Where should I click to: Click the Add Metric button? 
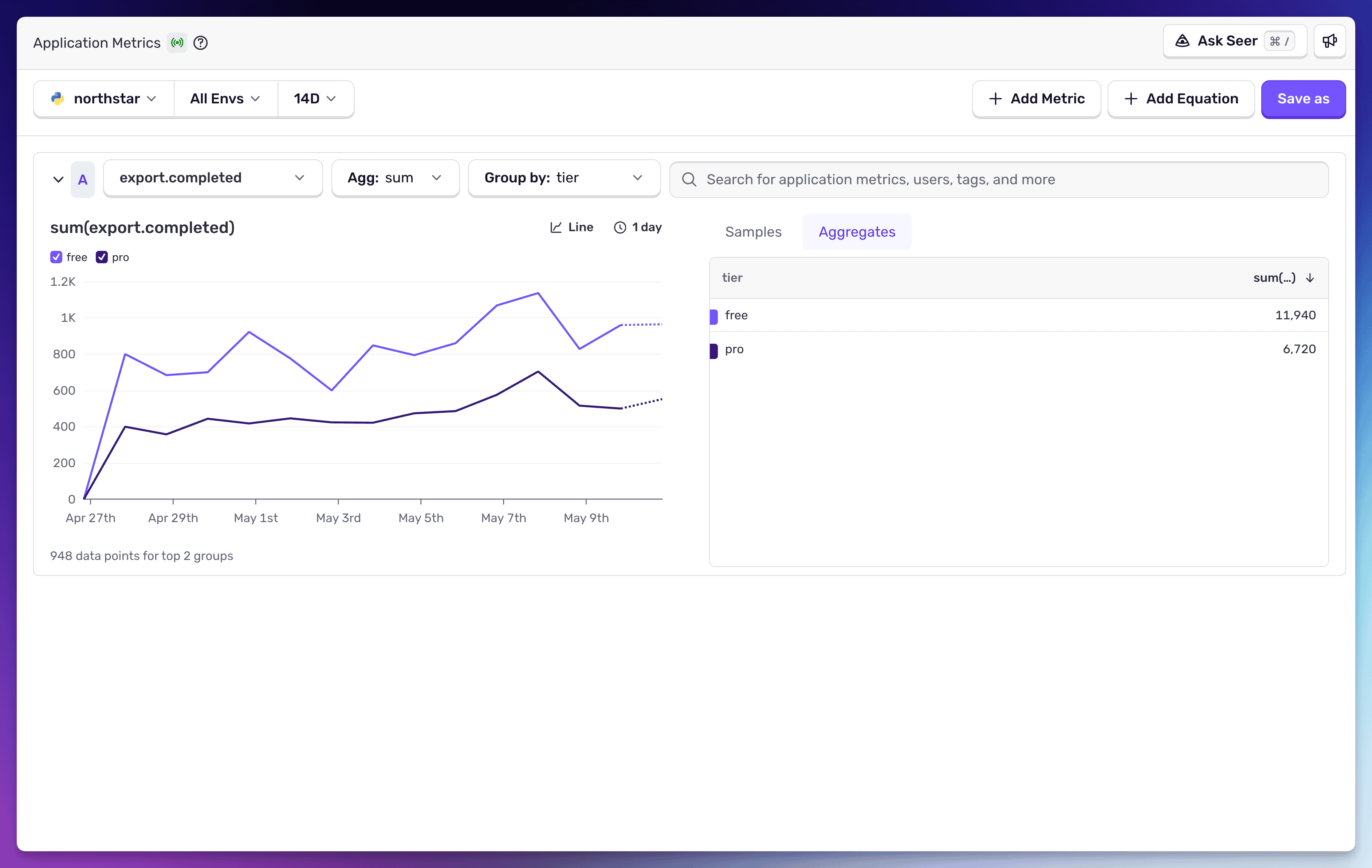click(1036, 99)
